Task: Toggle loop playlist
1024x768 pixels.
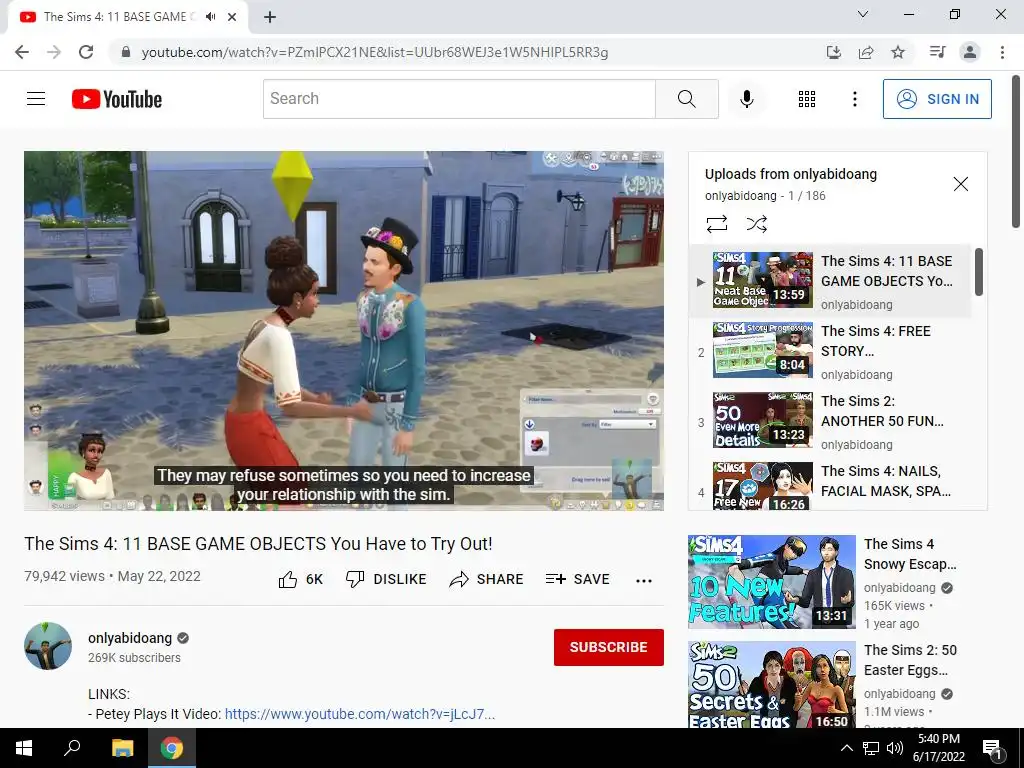Action: pos(716,225)
